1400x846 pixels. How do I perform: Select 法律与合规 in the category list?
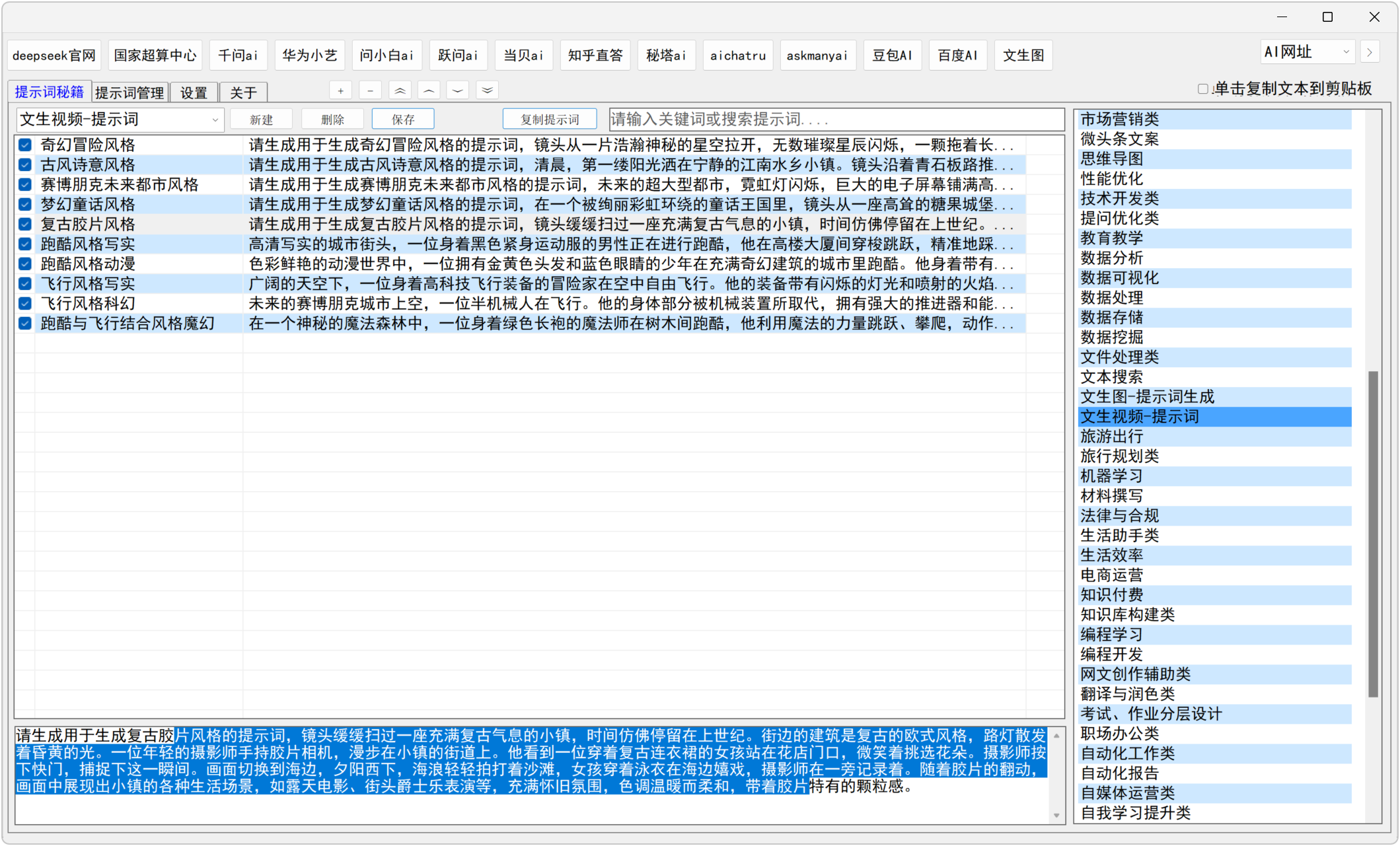[1214, 516]
